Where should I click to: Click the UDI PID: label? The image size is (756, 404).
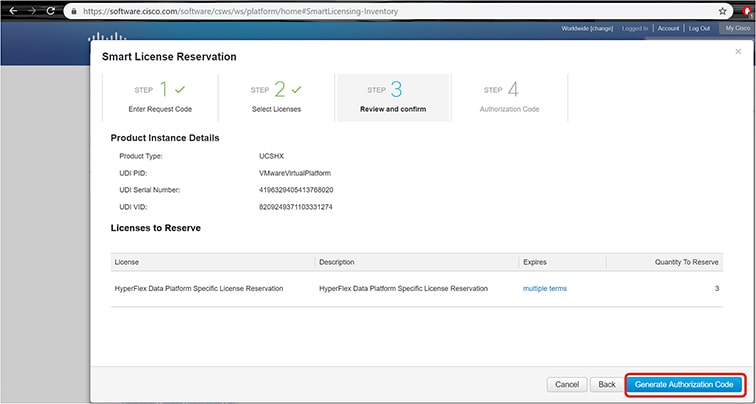click(133, 173)
